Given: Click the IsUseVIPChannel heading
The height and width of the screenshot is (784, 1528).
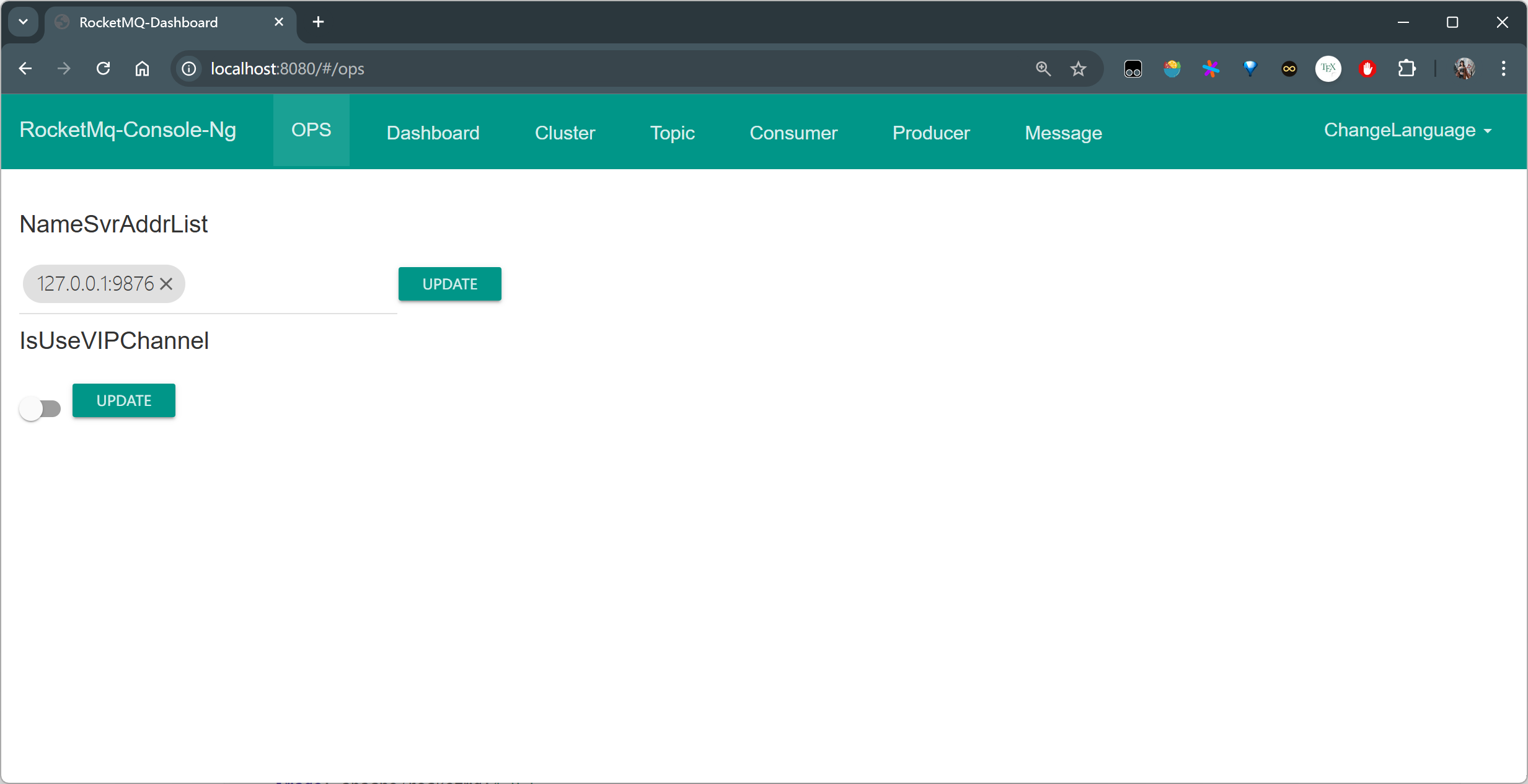Looking at the screenshot, I should (114, 341).
